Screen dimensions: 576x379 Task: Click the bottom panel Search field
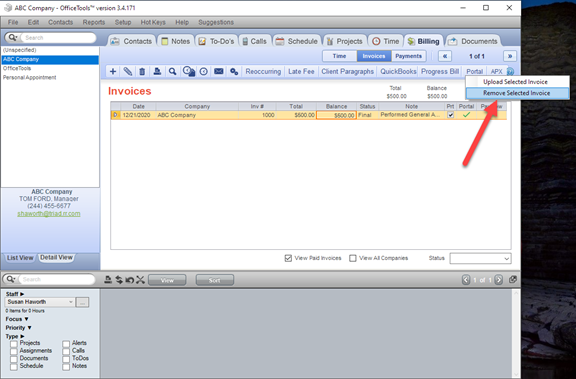point(57,279)
